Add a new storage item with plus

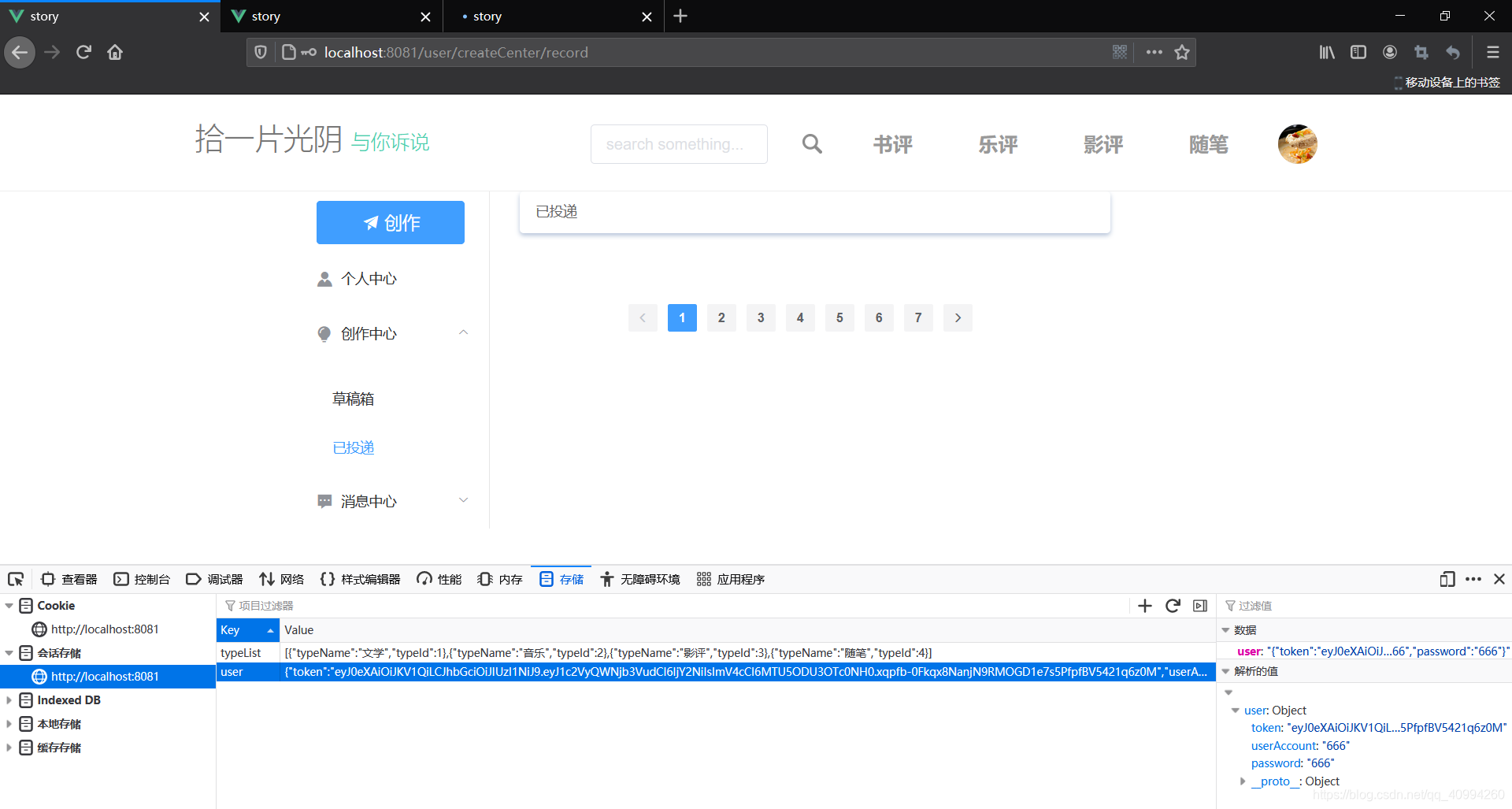point(1145,606)
